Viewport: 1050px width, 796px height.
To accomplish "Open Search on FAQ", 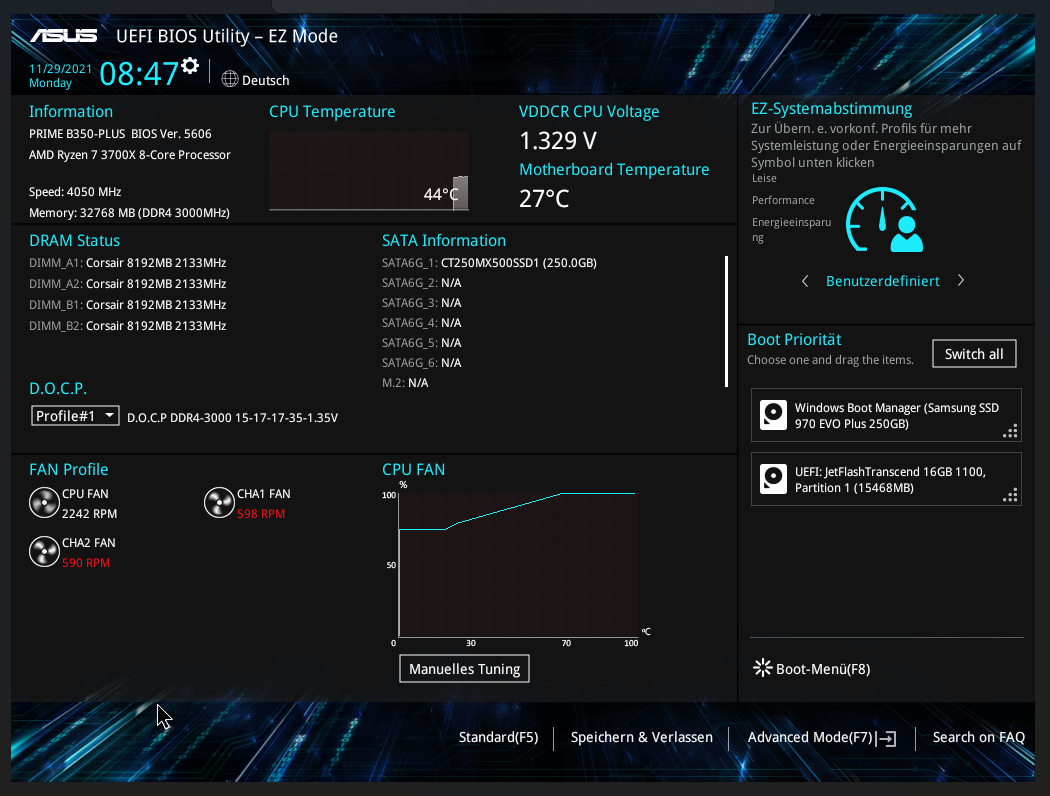I will (x=978, y=737).
